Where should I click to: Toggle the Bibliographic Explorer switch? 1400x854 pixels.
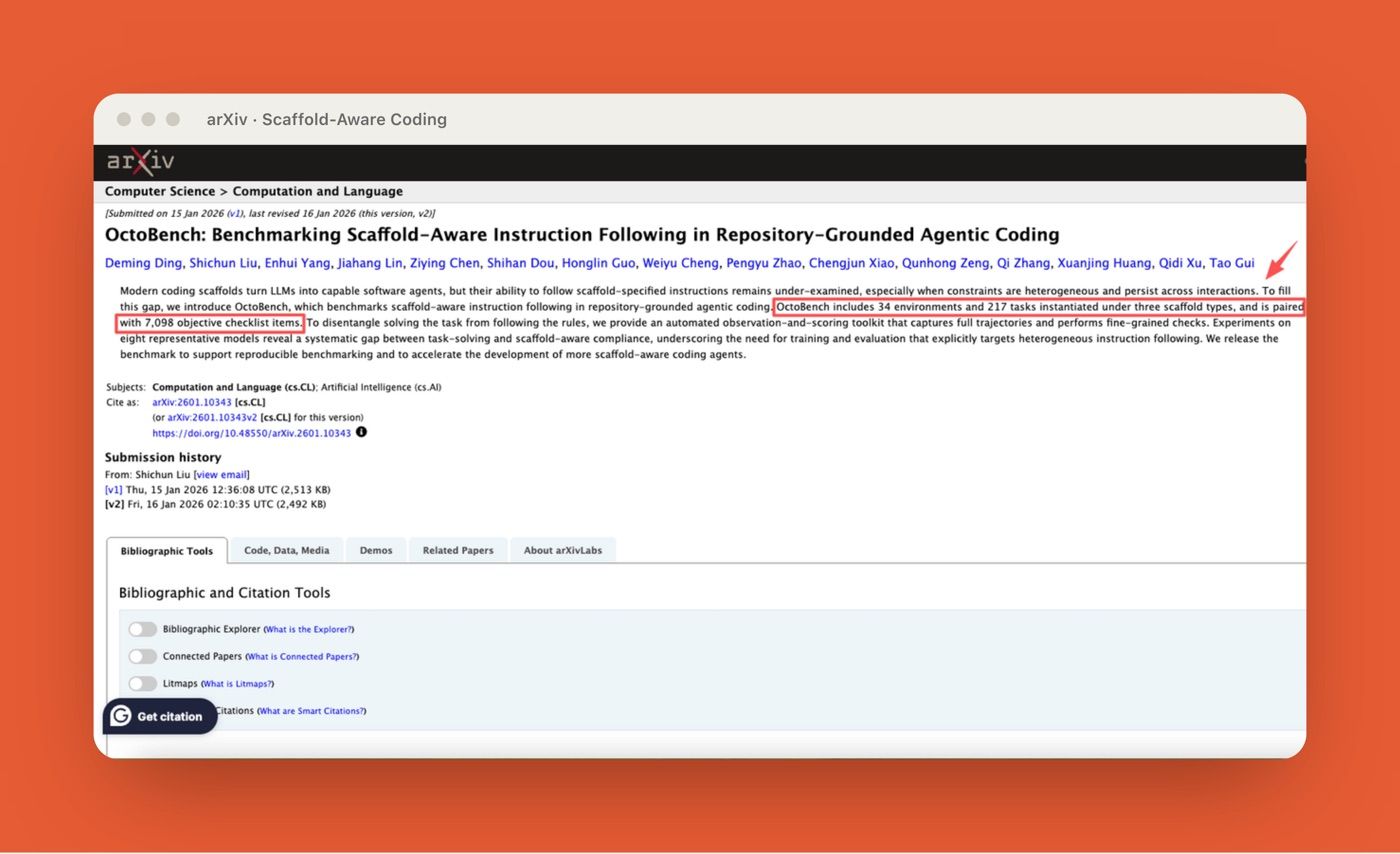(x=142, y=629)
